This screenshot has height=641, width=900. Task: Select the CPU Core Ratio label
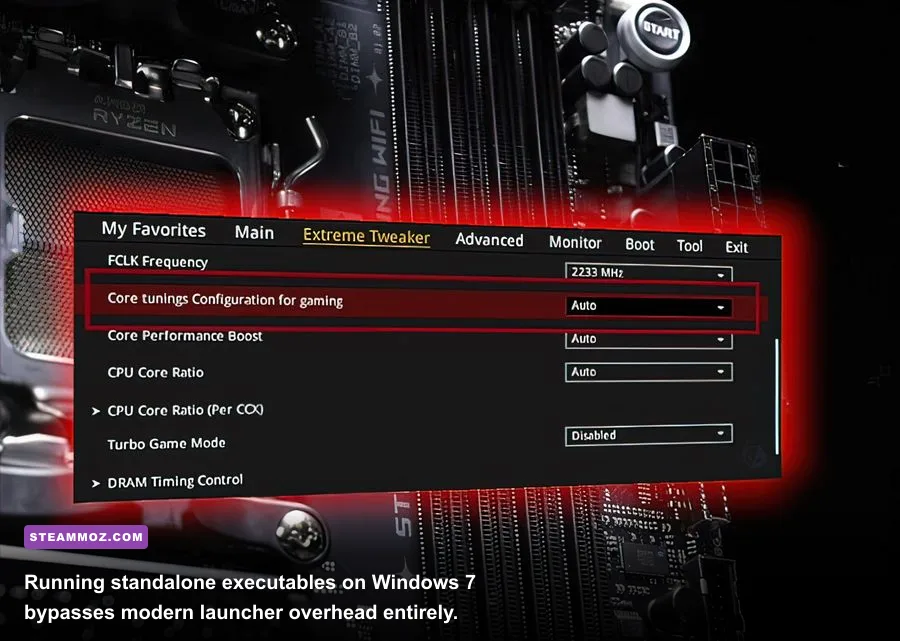(156, 372)
